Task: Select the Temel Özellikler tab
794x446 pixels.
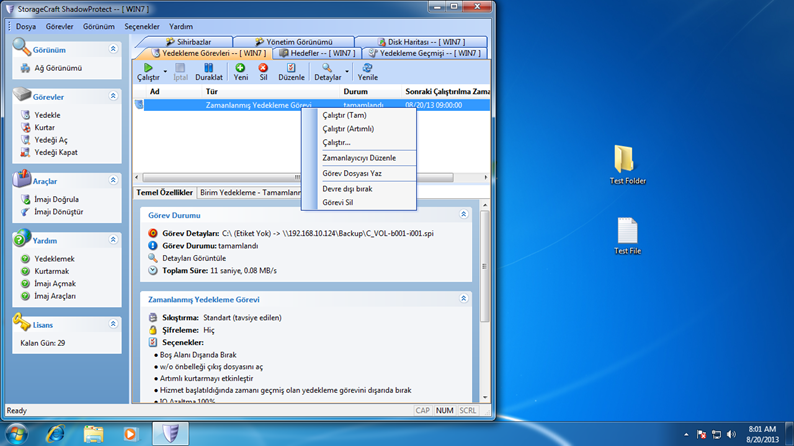Action: coord(165,192)
